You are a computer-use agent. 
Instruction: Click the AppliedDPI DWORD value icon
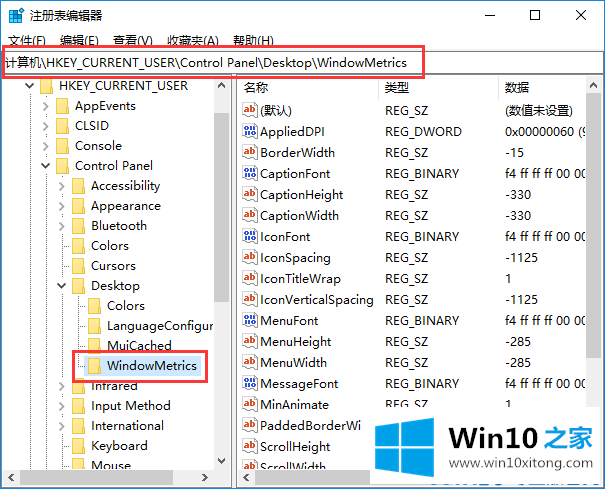pyautogui.click(x=250, y=132)
